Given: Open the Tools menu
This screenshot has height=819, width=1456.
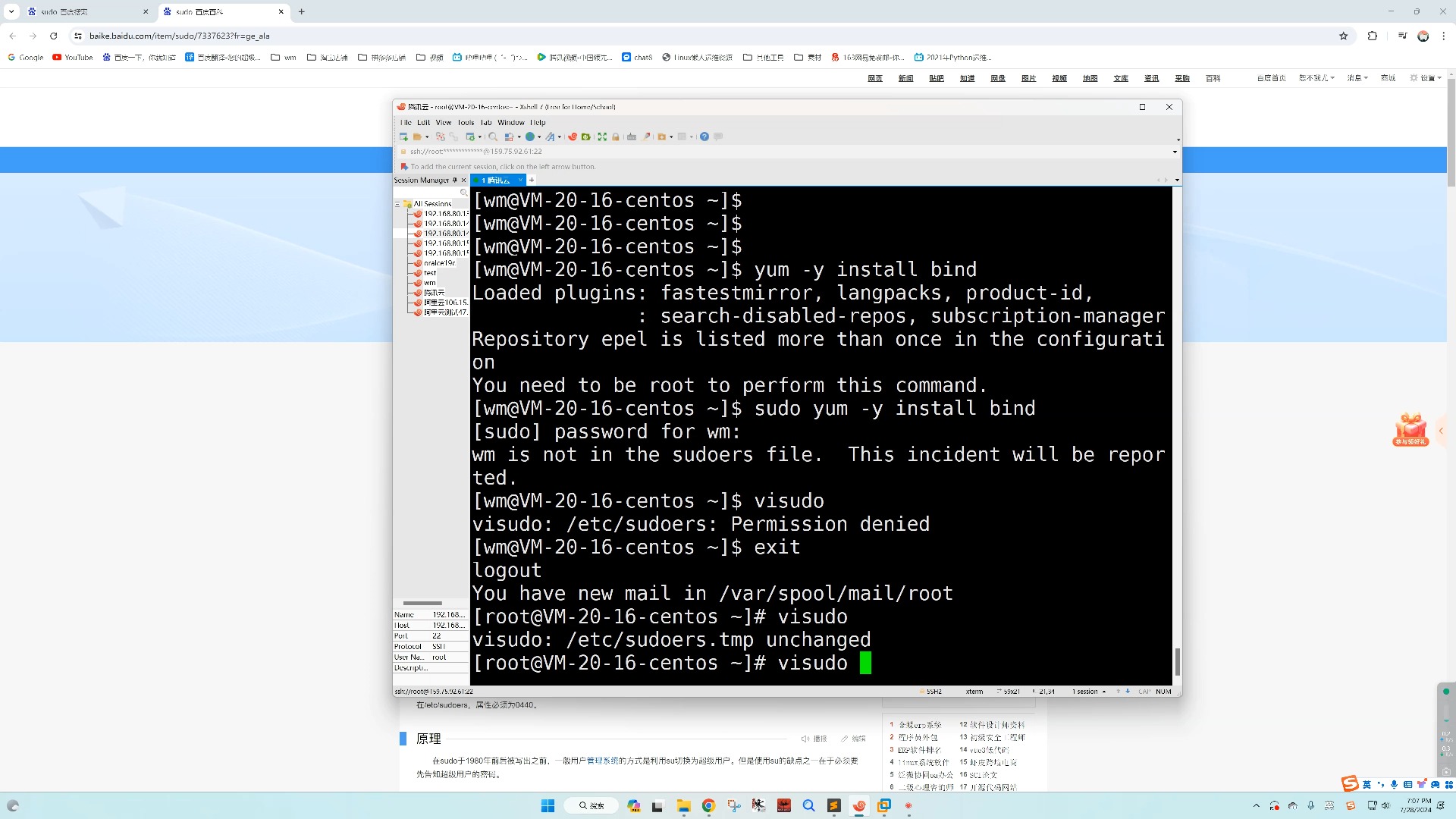Looking at the screenshot, I should pyautogui.click(x=466, y=122).
